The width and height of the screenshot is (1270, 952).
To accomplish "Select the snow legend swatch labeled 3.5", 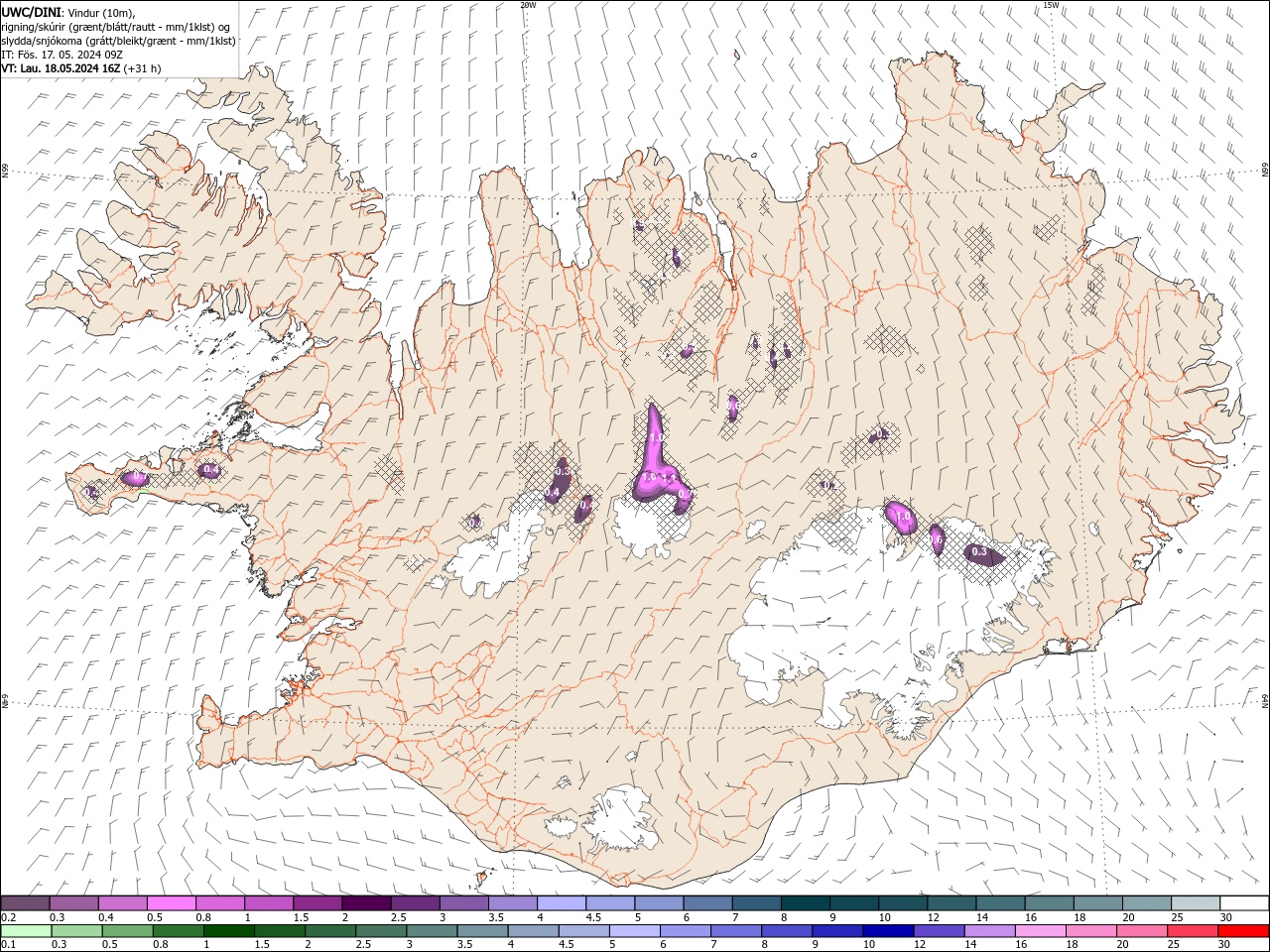I will (x=512, y=903).
